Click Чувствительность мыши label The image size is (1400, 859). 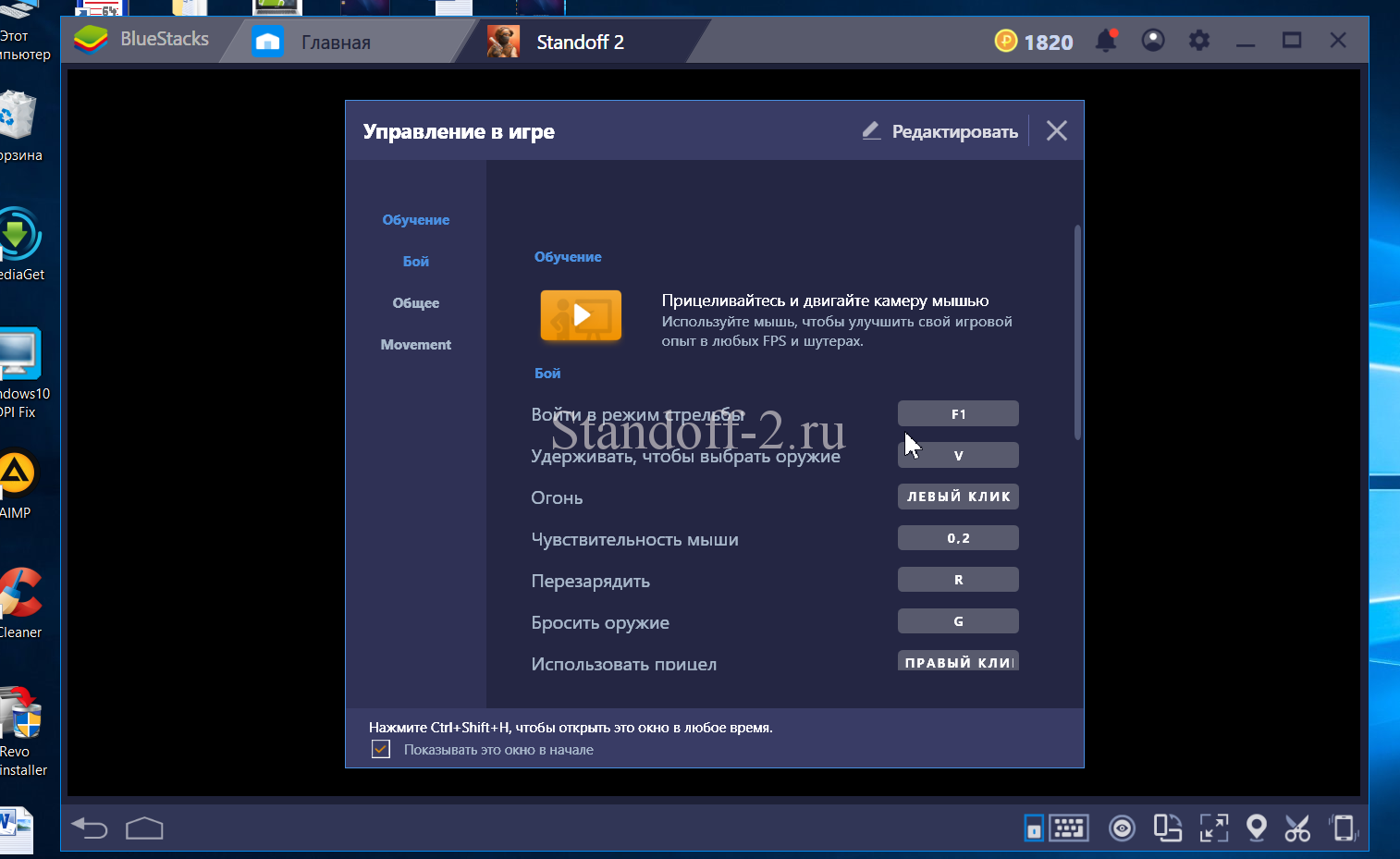coord(634,539)
